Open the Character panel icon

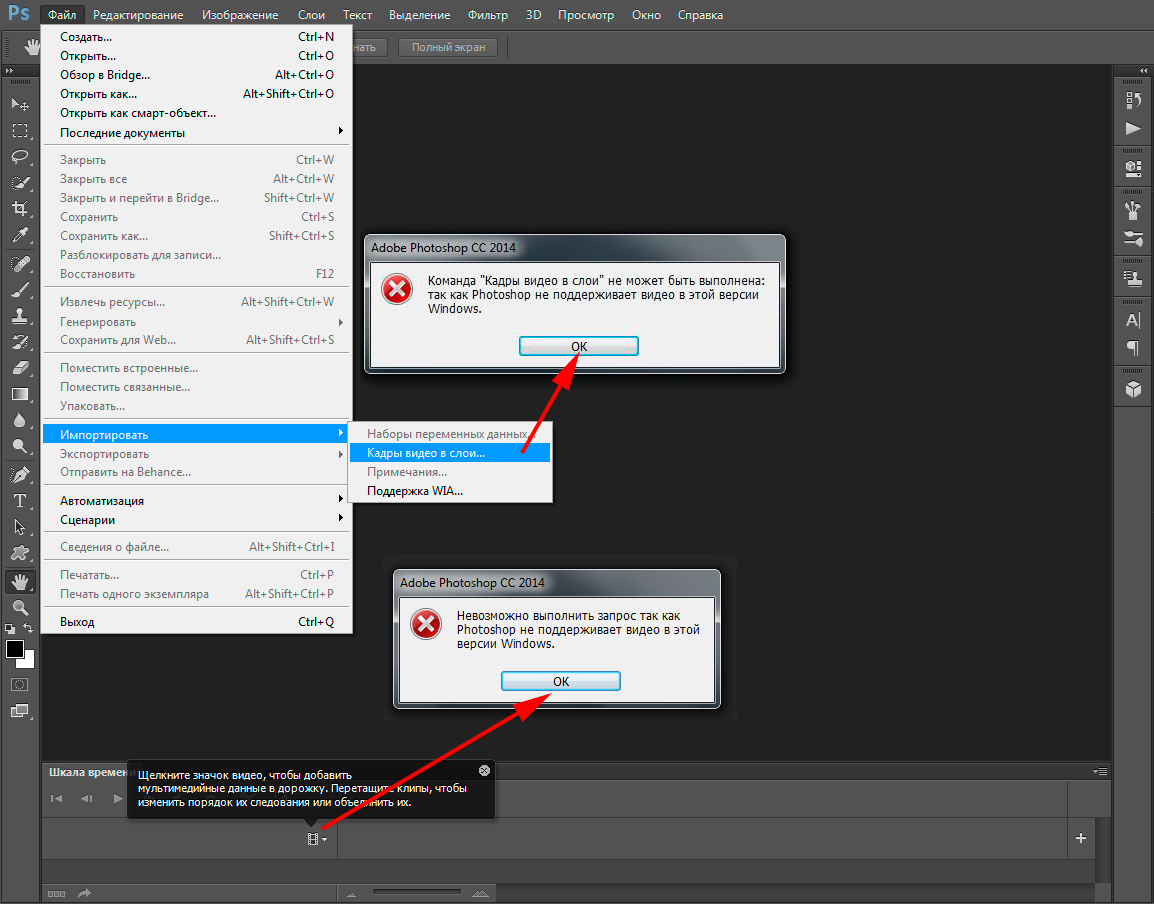1133,321
